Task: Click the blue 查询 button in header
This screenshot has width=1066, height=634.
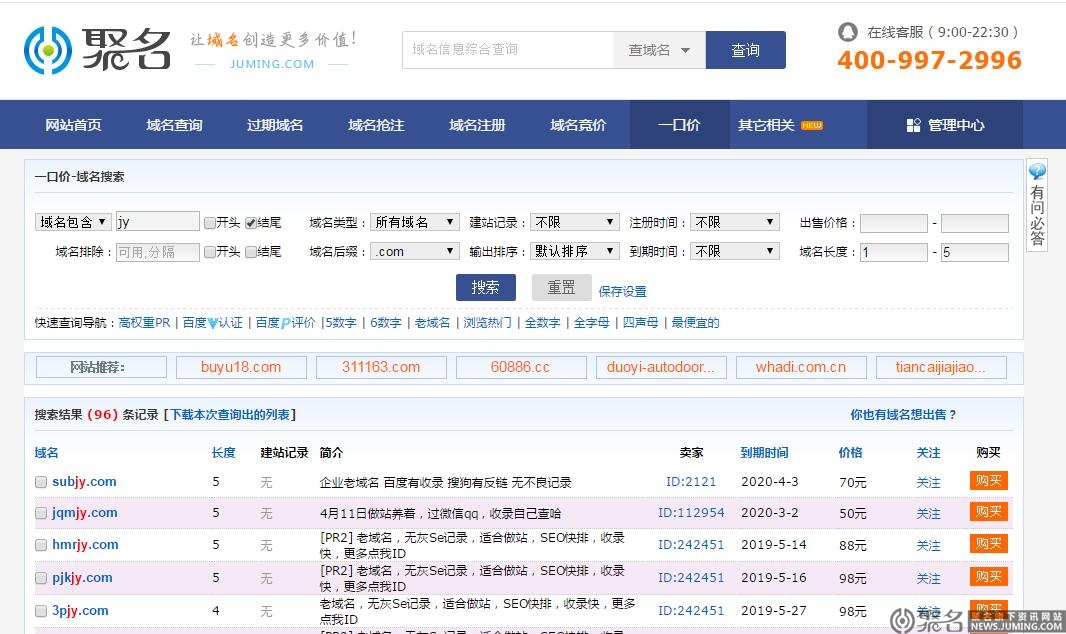Action: click(746, 50)
